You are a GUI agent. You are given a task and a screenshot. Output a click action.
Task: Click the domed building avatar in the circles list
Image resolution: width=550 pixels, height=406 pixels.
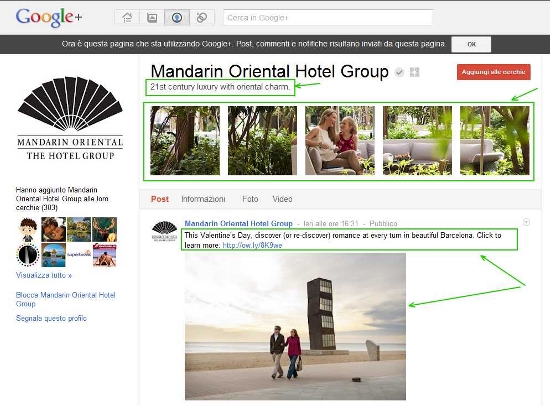pyautogui.click(x=53, y=255)
